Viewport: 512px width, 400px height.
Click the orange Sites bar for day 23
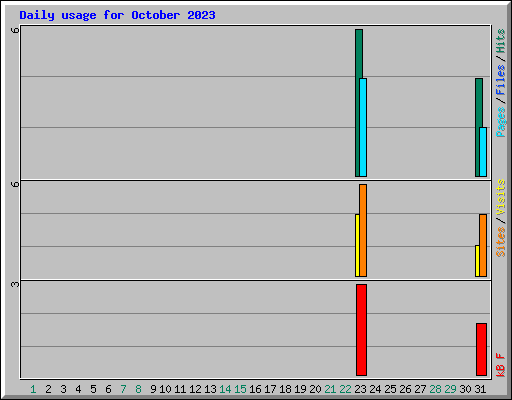tap(363, 230)
